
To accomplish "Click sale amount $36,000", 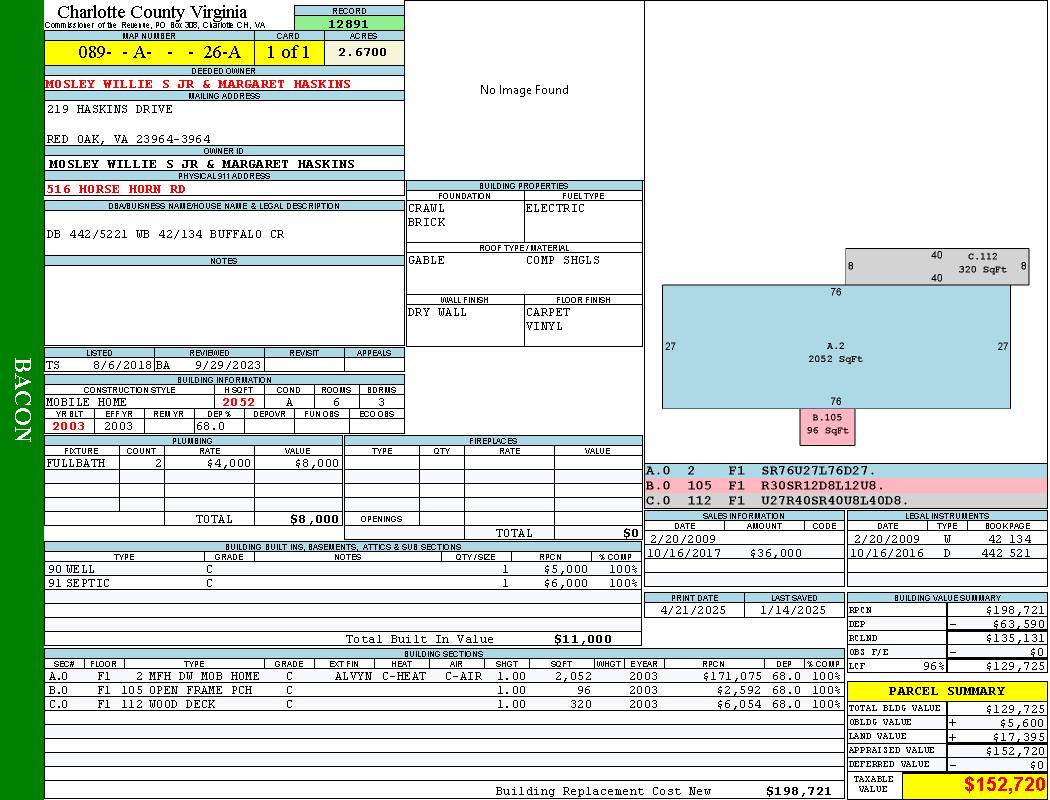I will pyautogui.click(x=775, y=553).
